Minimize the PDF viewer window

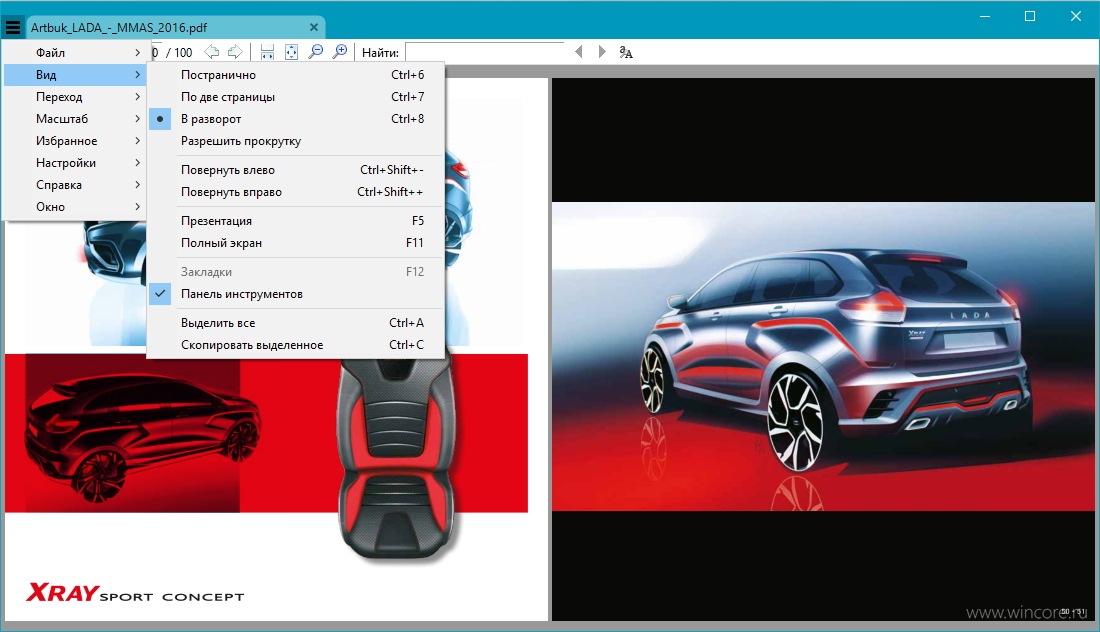click(x=985, y=16)
